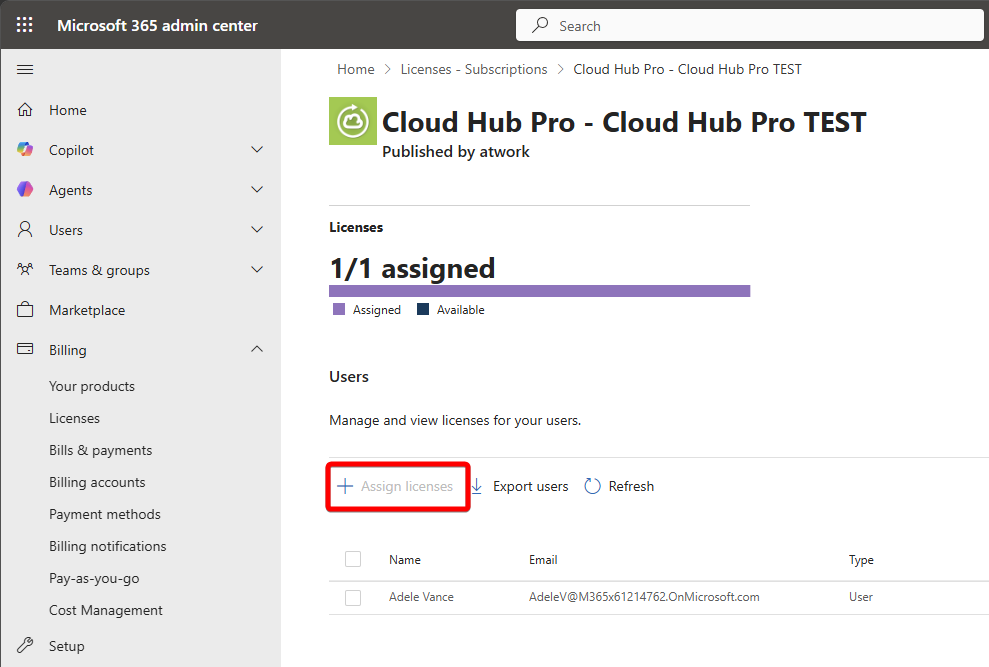This screenshot has height=667, width=989.
Task: Click the Copilot colorful icon
Action: [x=25, y=150]
